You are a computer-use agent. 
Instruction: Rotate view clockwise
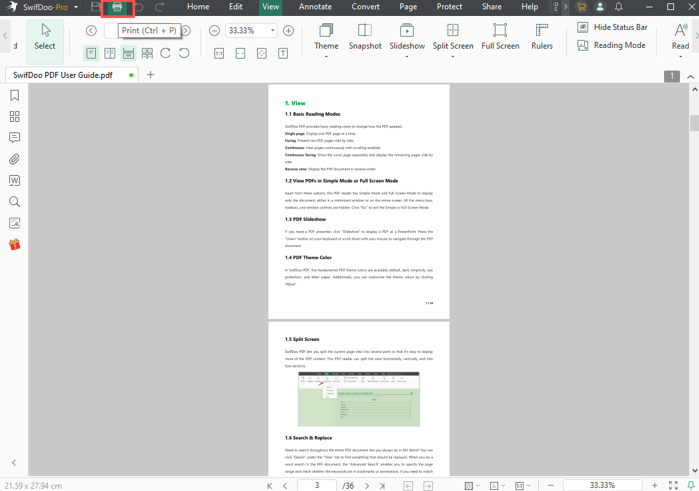pyautogui.click(x=165, y=53)
